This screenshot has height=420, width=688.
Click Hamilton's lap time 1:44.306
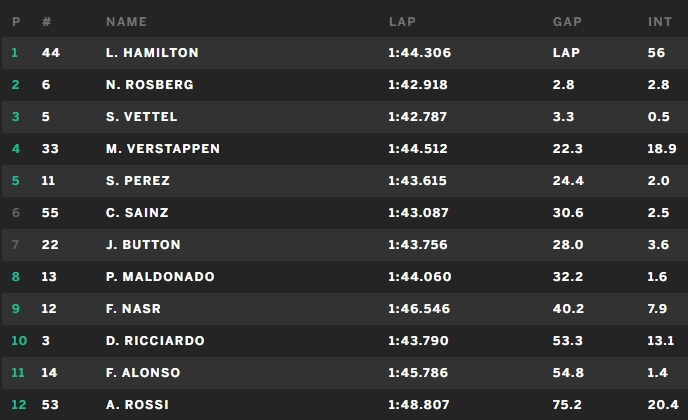[x=417, y=53]
